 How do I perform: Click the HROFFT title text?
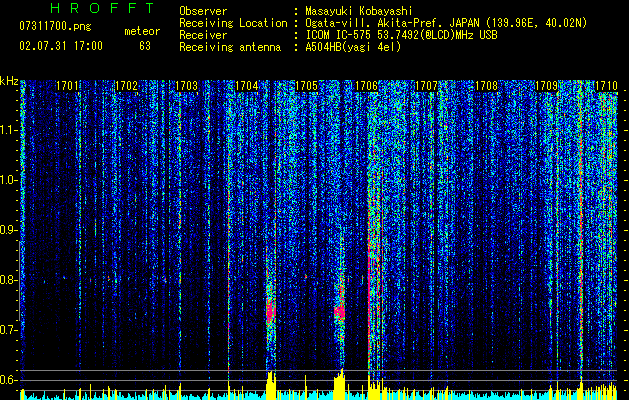102,8
